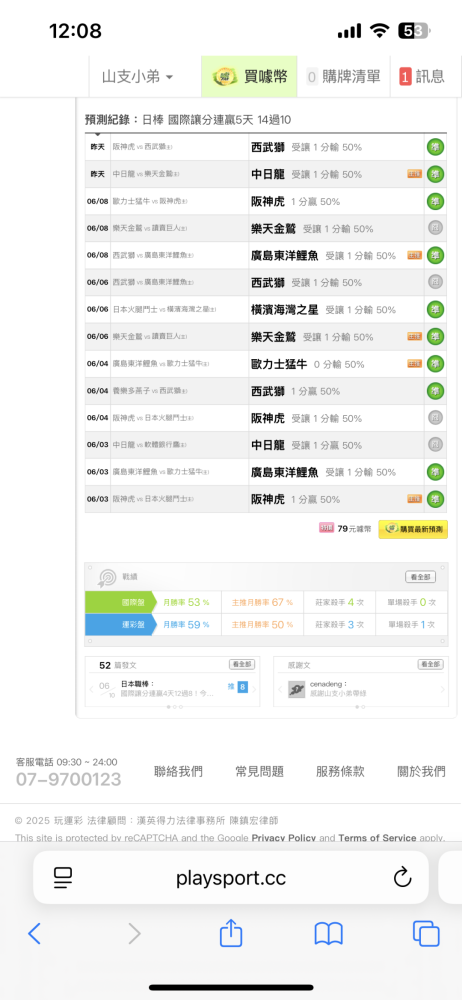The image size is (462, 1000).
Task: Reload the page in Safari
Action: coord(402,878)
